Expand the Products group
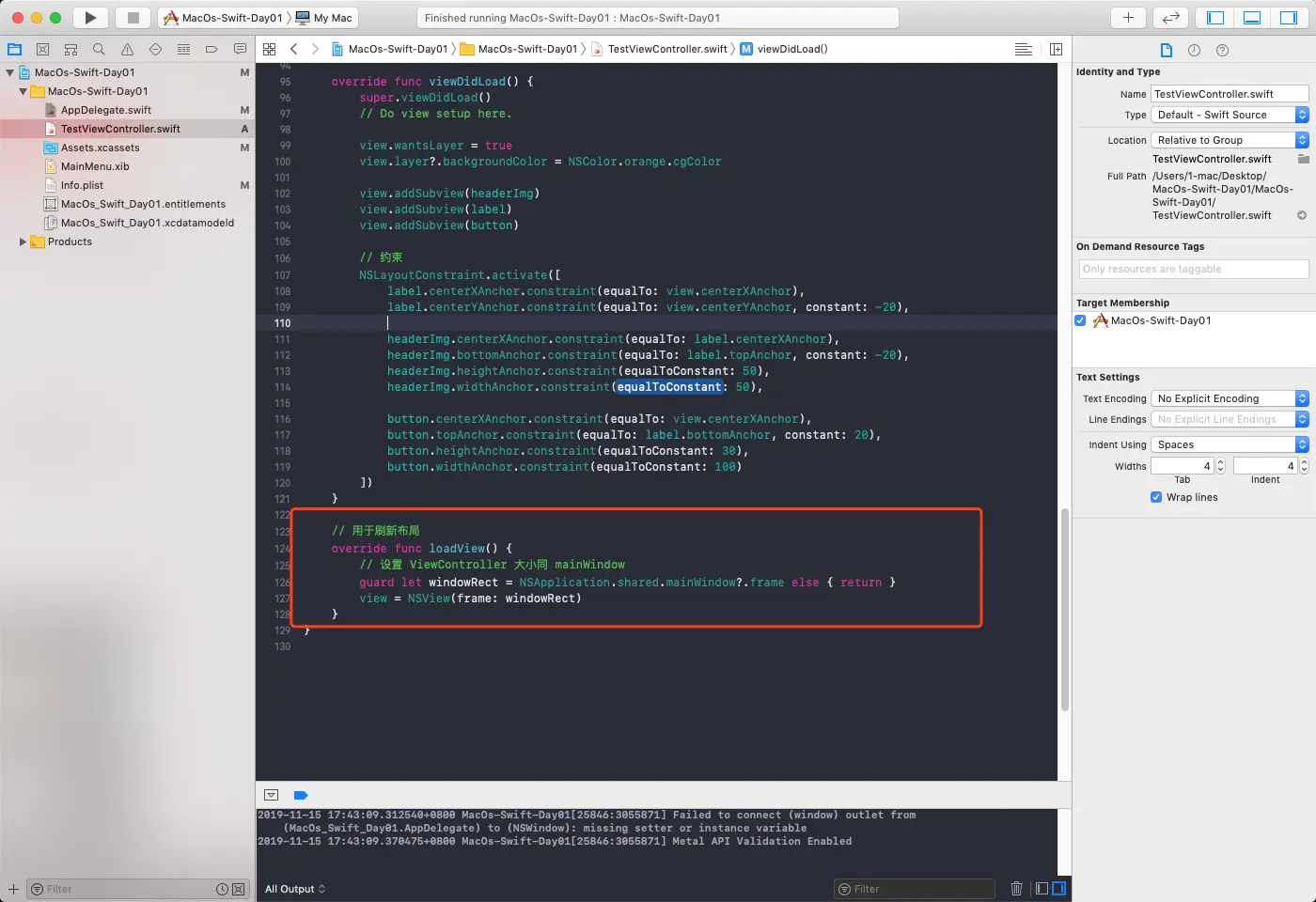1316x902 pixels. [23, 241]
